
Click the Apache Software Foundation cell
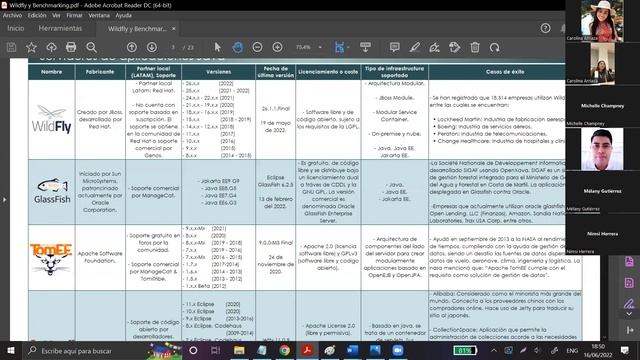(x=100, y=257)
